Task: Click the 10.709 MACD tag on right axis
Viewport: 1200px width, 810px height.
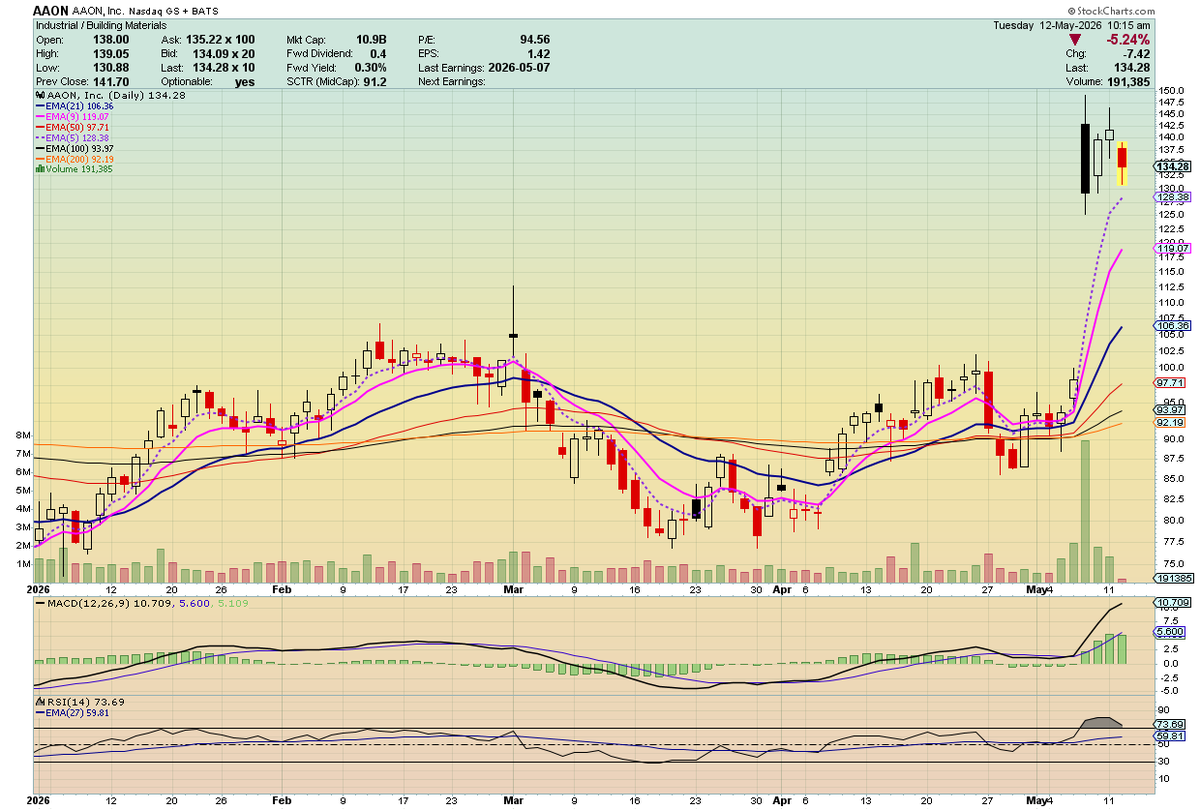Action: coord(1173,603)
